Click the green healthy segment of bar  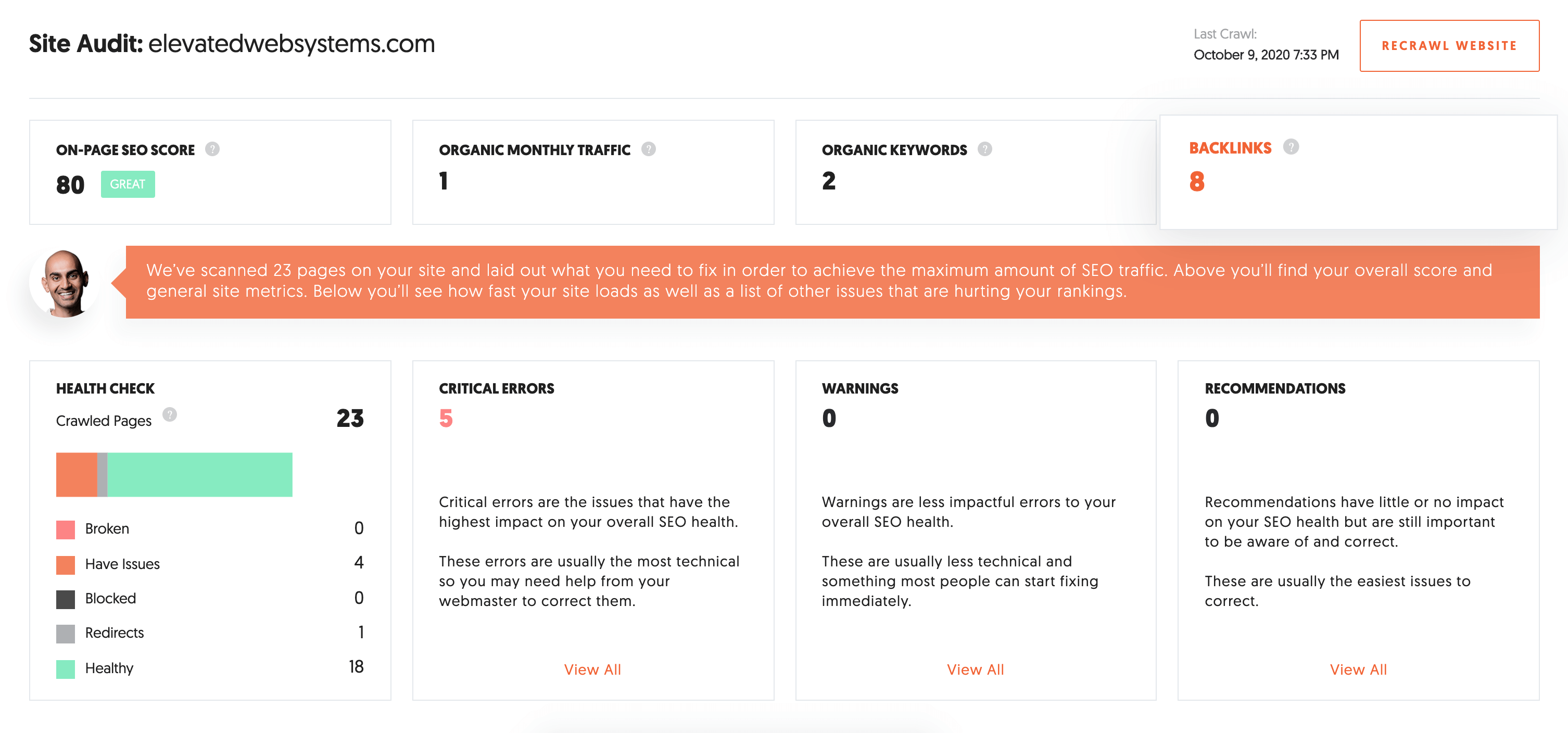pos(200,474)
